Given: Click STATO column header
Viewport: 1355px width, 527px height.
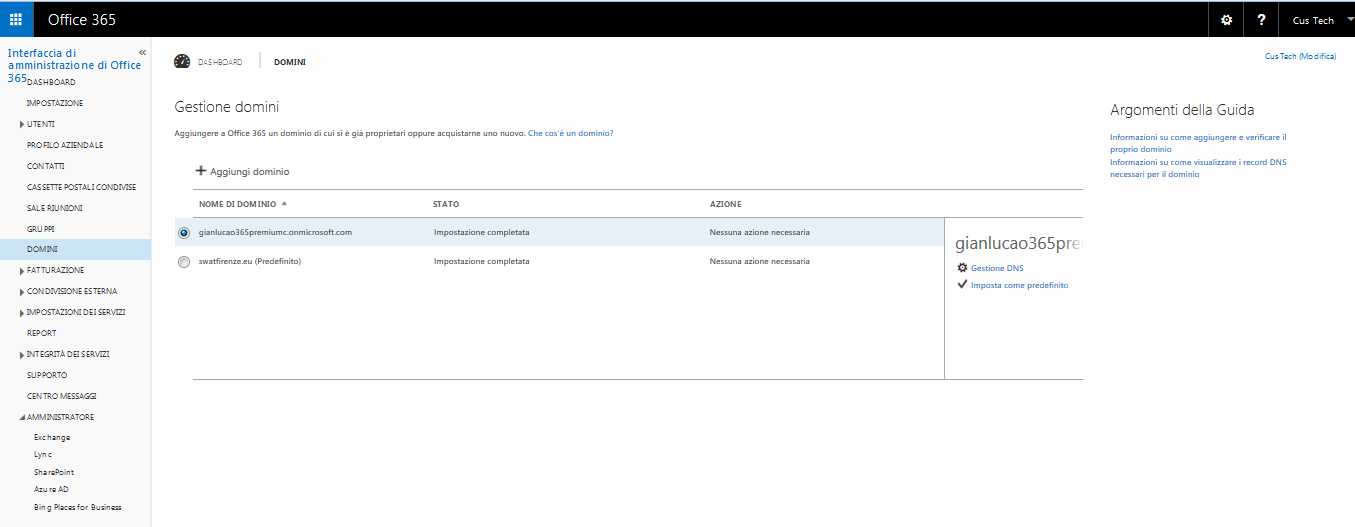Looking at the screenshot, I should pyautogui.click(x=446, y=204).
